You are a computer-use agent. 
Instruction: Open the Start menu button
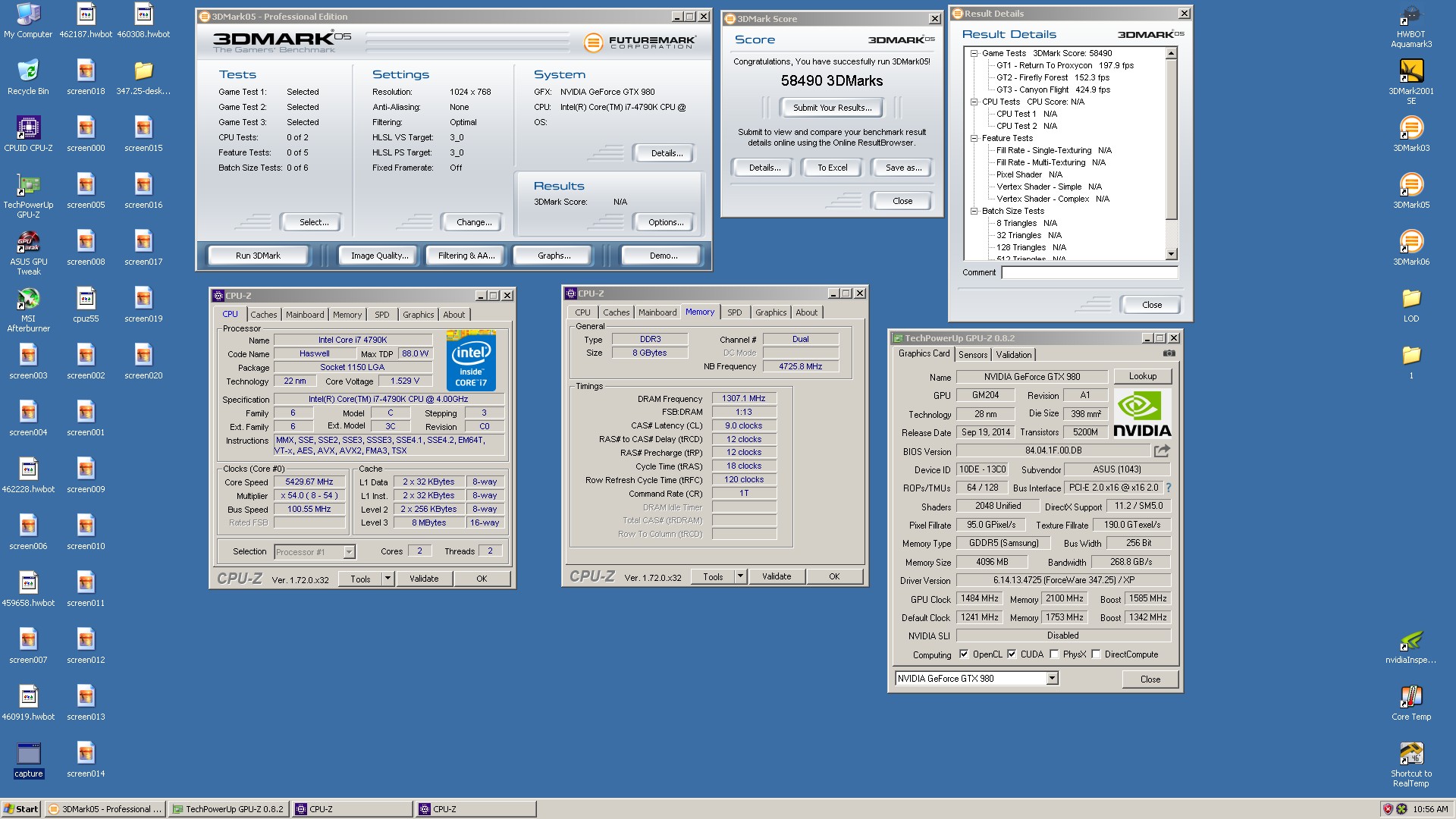(x=21, y=809)
